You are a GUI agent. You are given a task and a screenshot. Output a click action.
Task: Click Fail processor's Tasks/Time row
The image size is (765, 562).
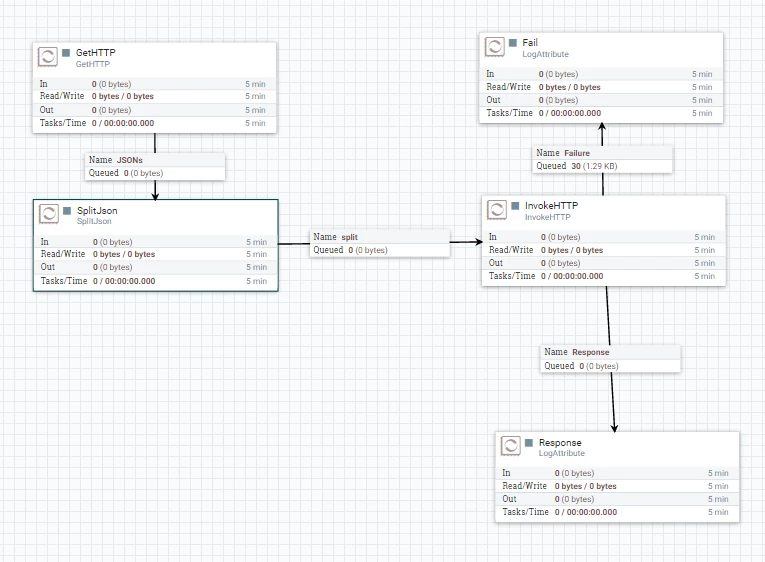(x=601, y=113)
